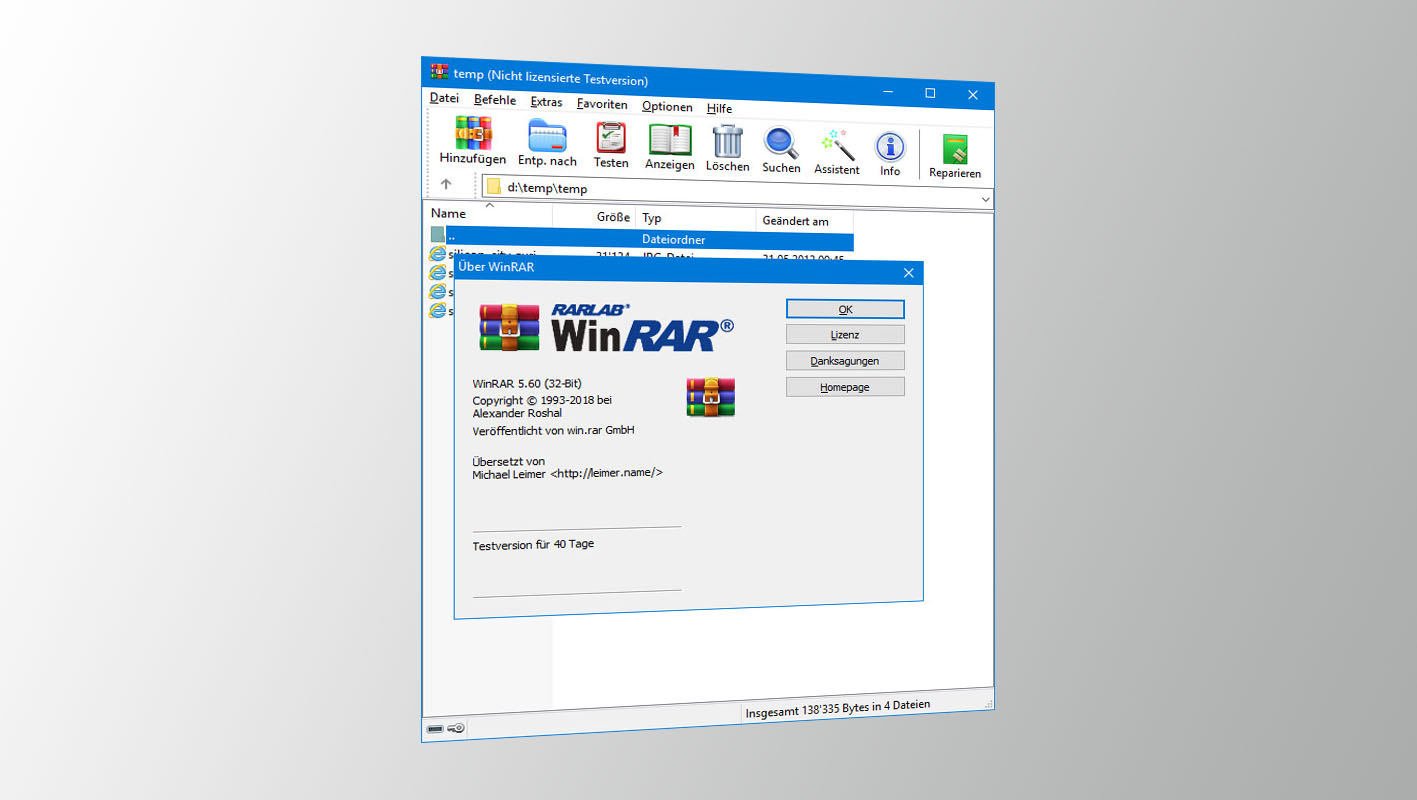Viewport: 1417px width, 800px height.
Task: Open the Danksagungen button
Action: [845, 361]
